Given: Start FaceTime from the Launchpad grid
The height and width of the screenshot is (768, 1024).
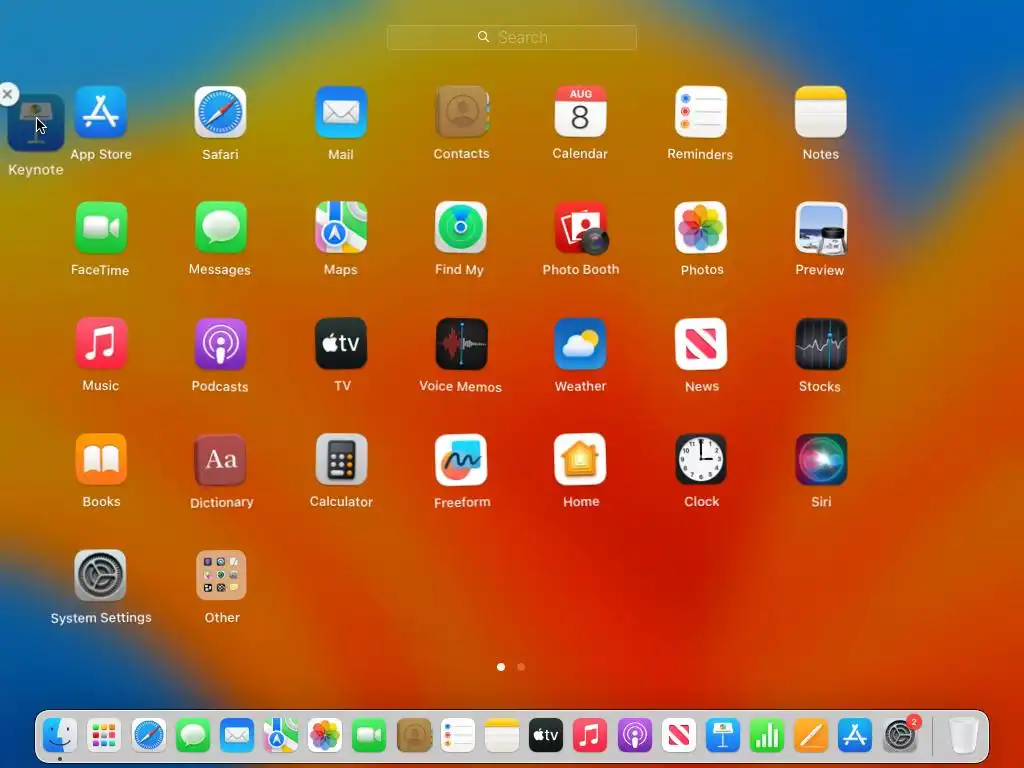Looking at the screenshot, I should point(101,228).
